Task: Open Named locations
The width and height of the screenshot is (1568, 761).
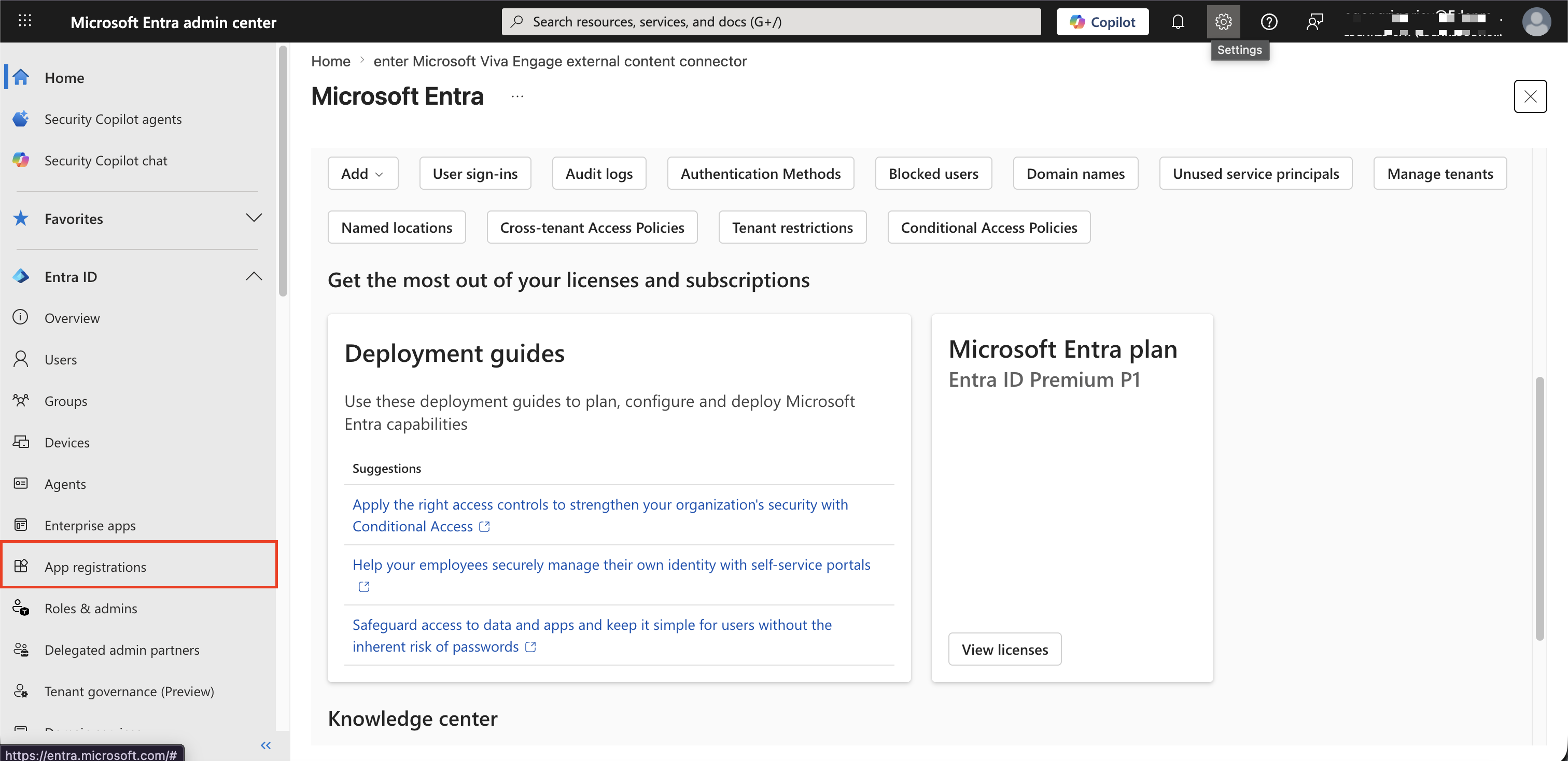Action: click(x=396, y=227)
